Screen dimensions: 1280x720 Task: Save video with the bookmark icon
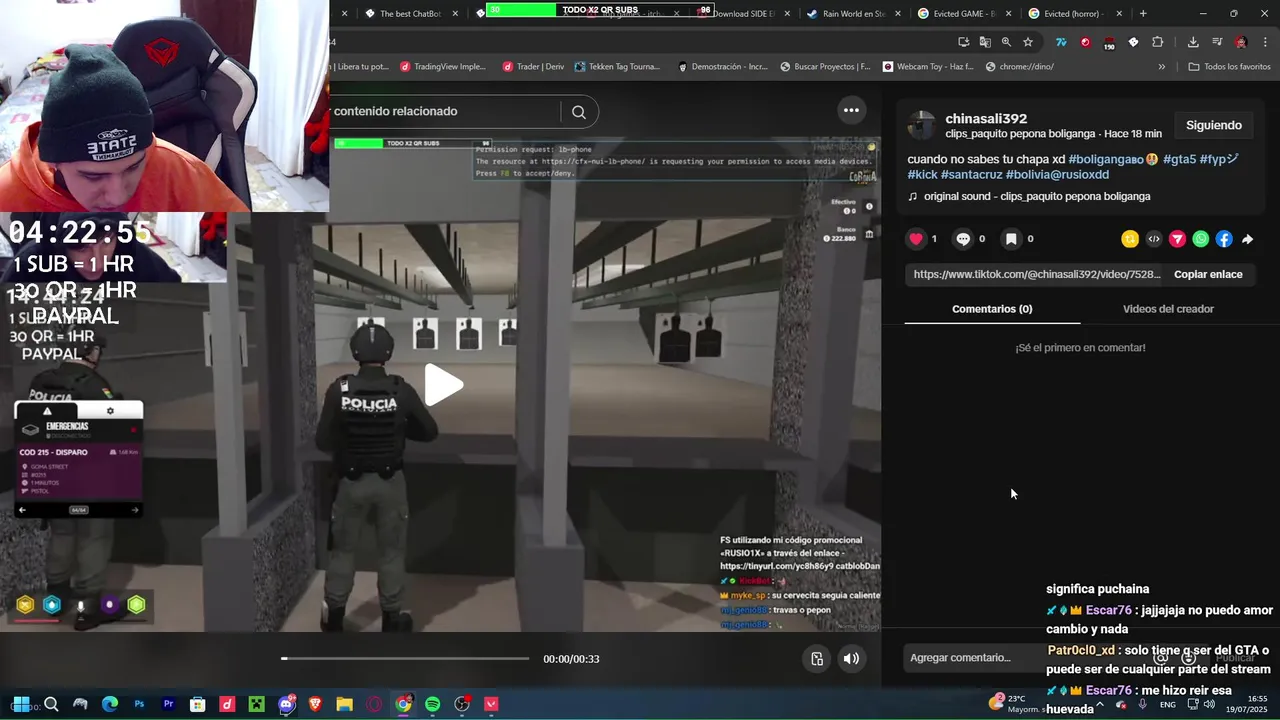(1011, 239)
